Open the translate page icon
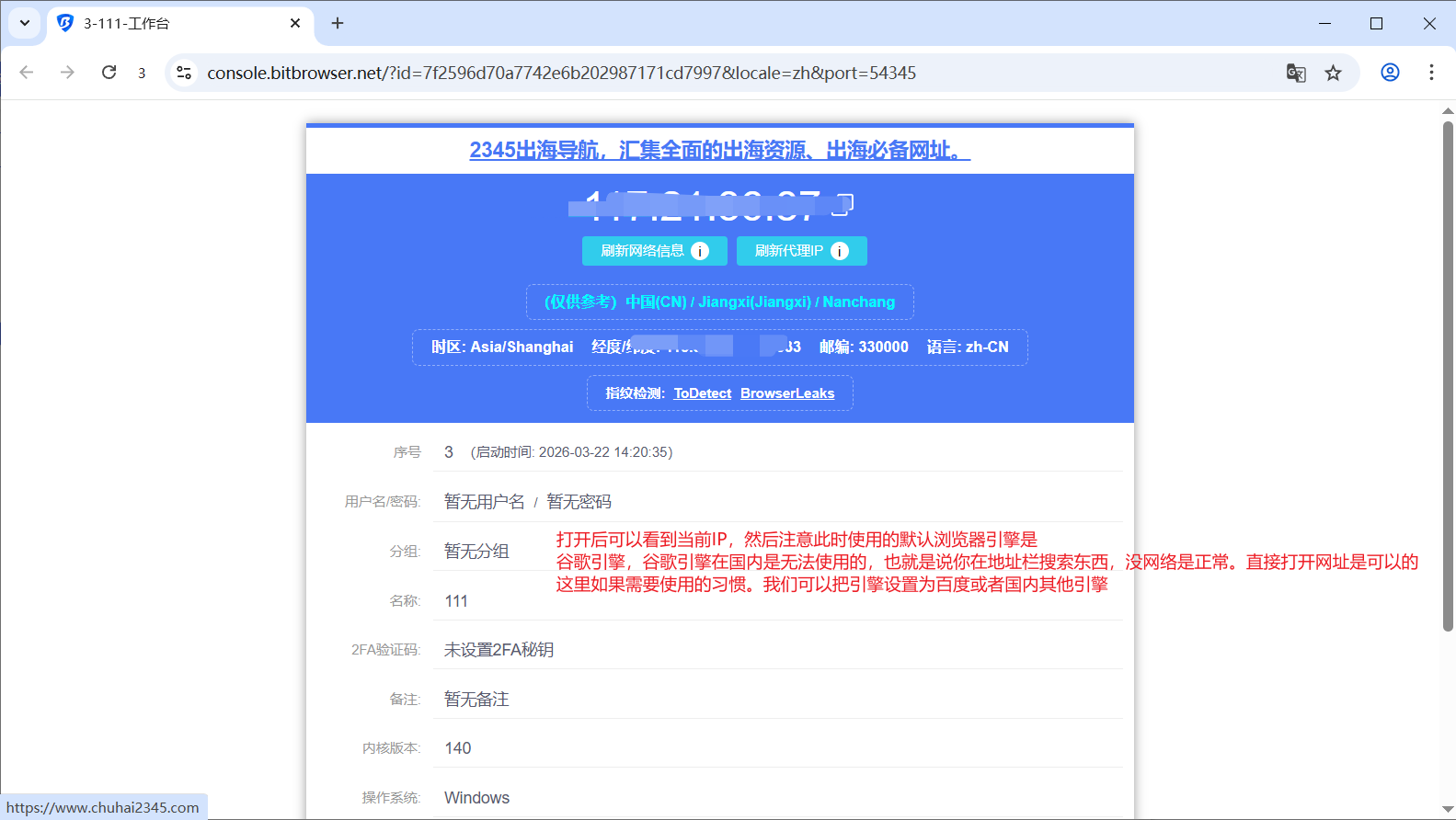The image size is (1456, 820). click(1296, 73)
